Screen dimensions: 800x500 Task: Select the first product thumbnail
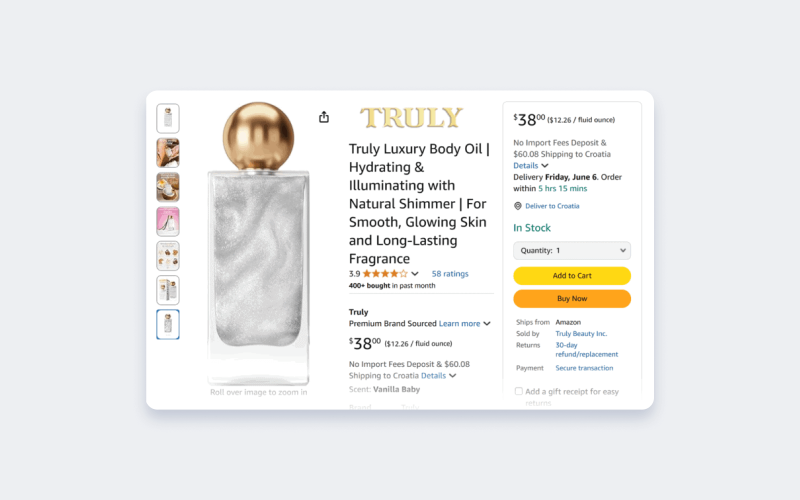click(x=168, y=118)
